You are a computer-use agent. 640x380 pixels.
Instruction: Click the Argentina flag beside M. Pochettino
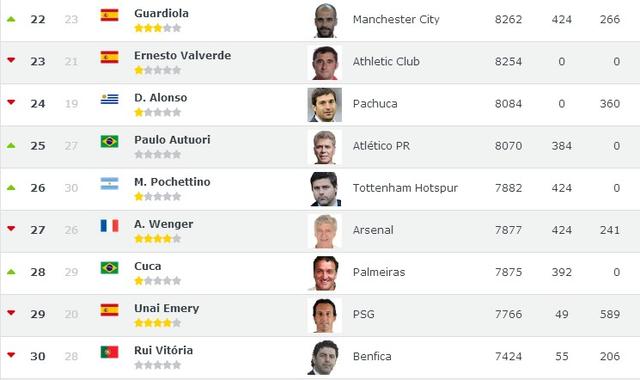[109, 183]
